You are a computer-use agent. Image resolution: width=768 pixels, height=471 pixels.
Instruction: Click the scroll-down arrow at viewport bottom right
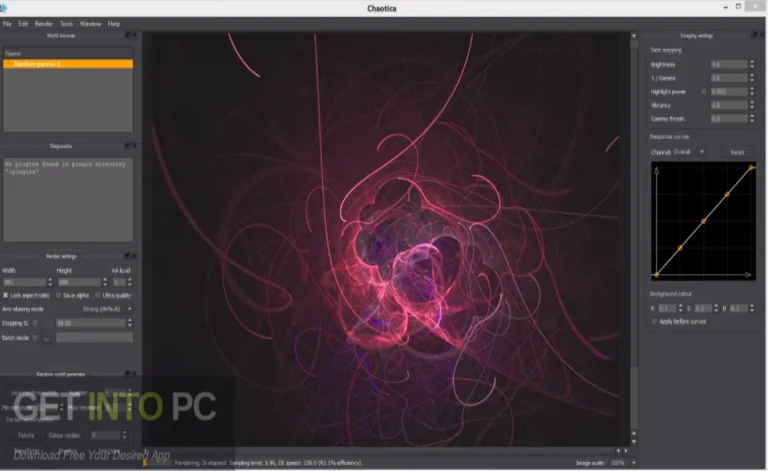tap(634, 442)
